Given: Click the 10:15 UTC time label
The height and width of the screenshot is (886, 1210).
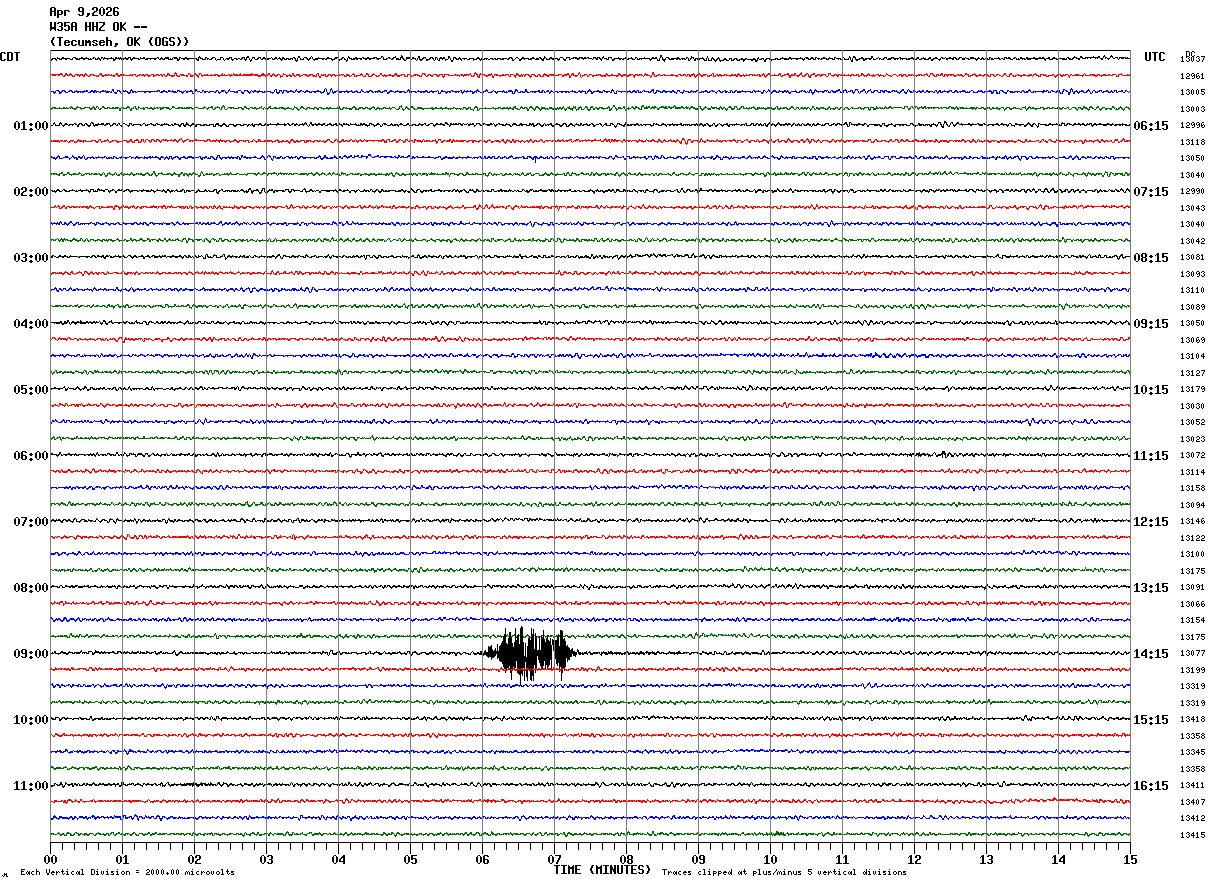Looking at the screenshot, I should (x=1151, y=390).
